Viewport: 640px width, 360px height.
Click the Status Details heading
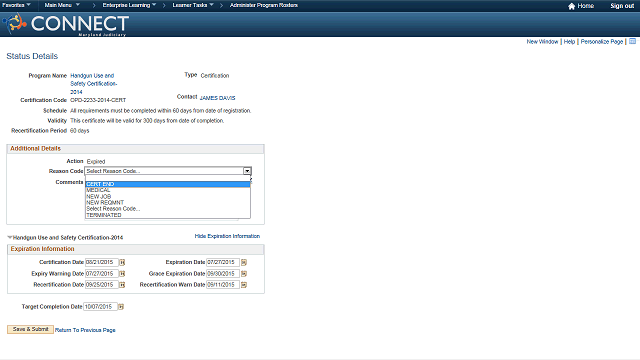click(x=32, y=56)
